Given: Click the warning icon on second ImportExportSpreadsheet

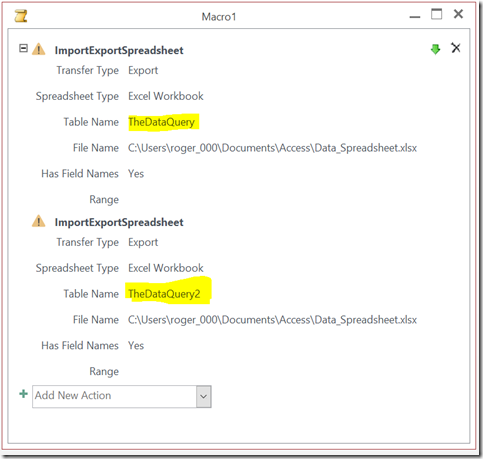Looking at the screenshot, I should [39, 221].
